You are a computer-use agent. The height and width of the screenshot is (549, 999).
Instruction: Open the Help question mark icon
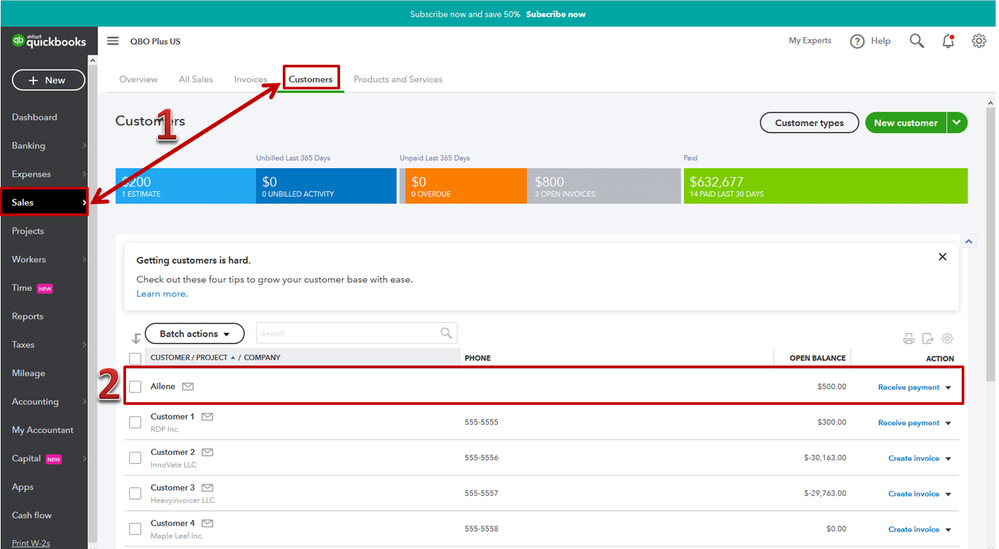pos(857,41)
